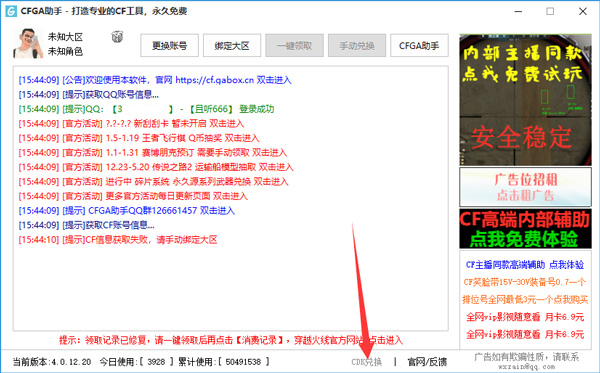Open the 传说之路2 运输船模型抽取 entry
Image resolution: width=600 pixels, height=373 pixels.
(156, 167)
